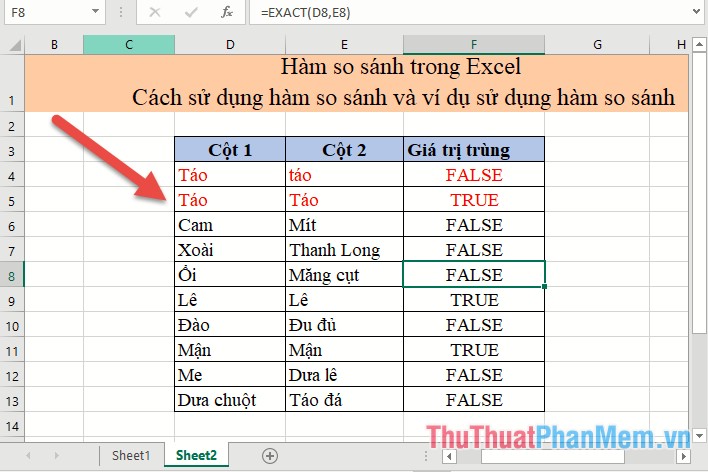
Task: Click header cell 'Cột 1'
Action: pos(230,150)
